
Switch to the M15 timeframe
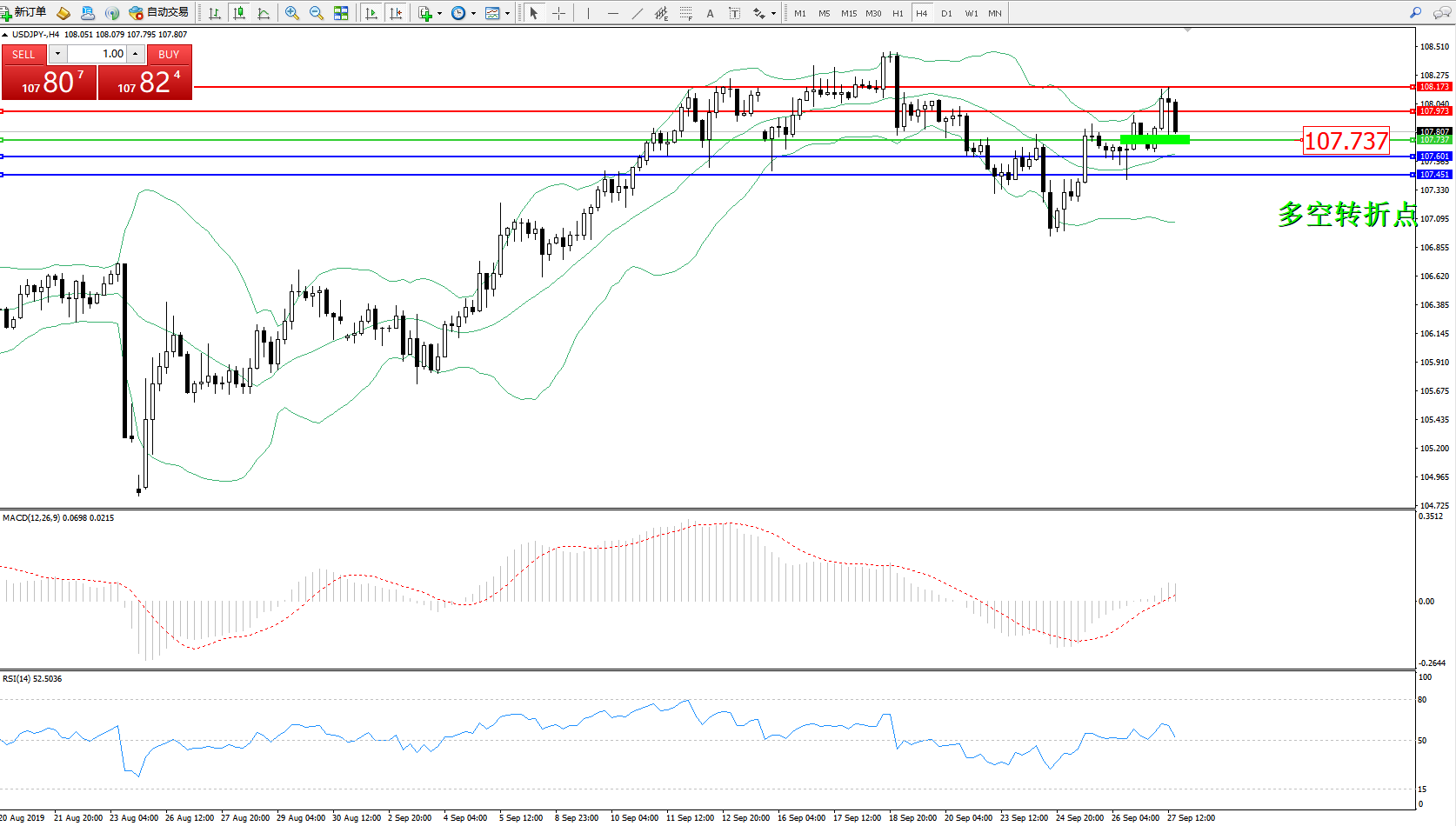(x=849, y=13)
